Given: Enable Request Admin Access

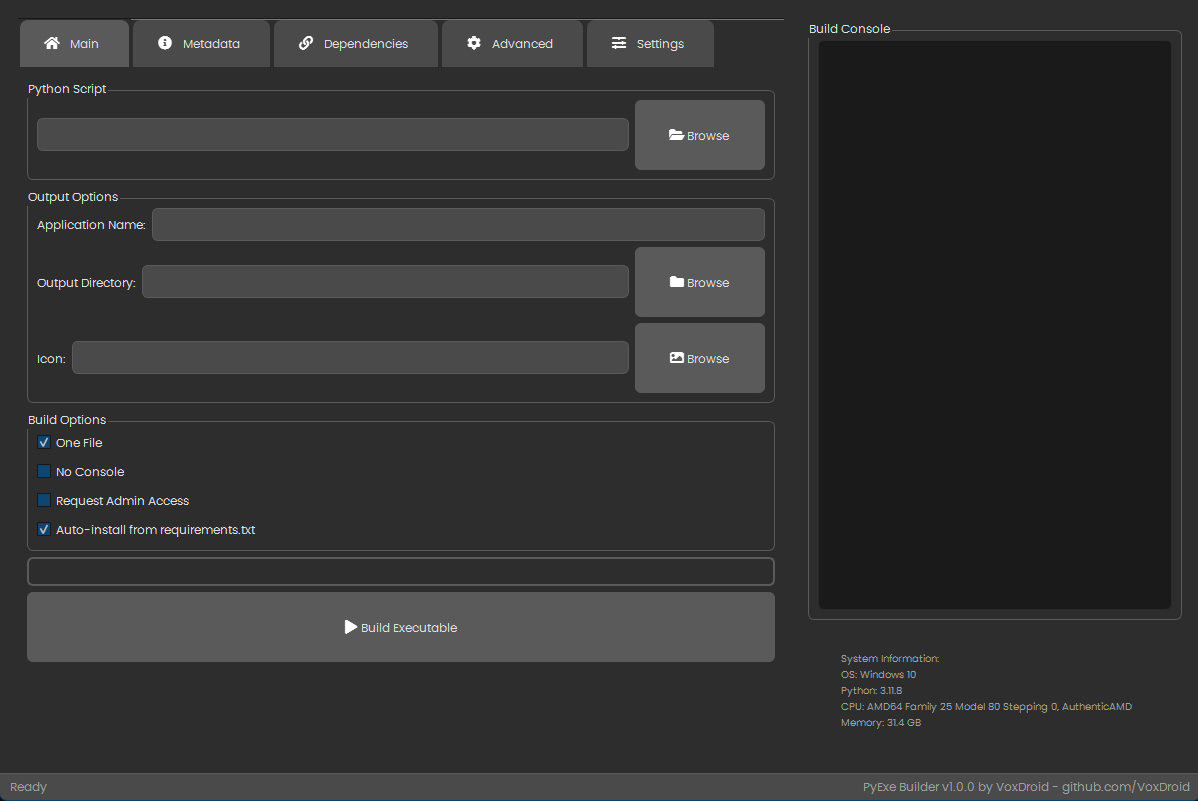Looking at the screenshot, I should (x=43, y=500).
